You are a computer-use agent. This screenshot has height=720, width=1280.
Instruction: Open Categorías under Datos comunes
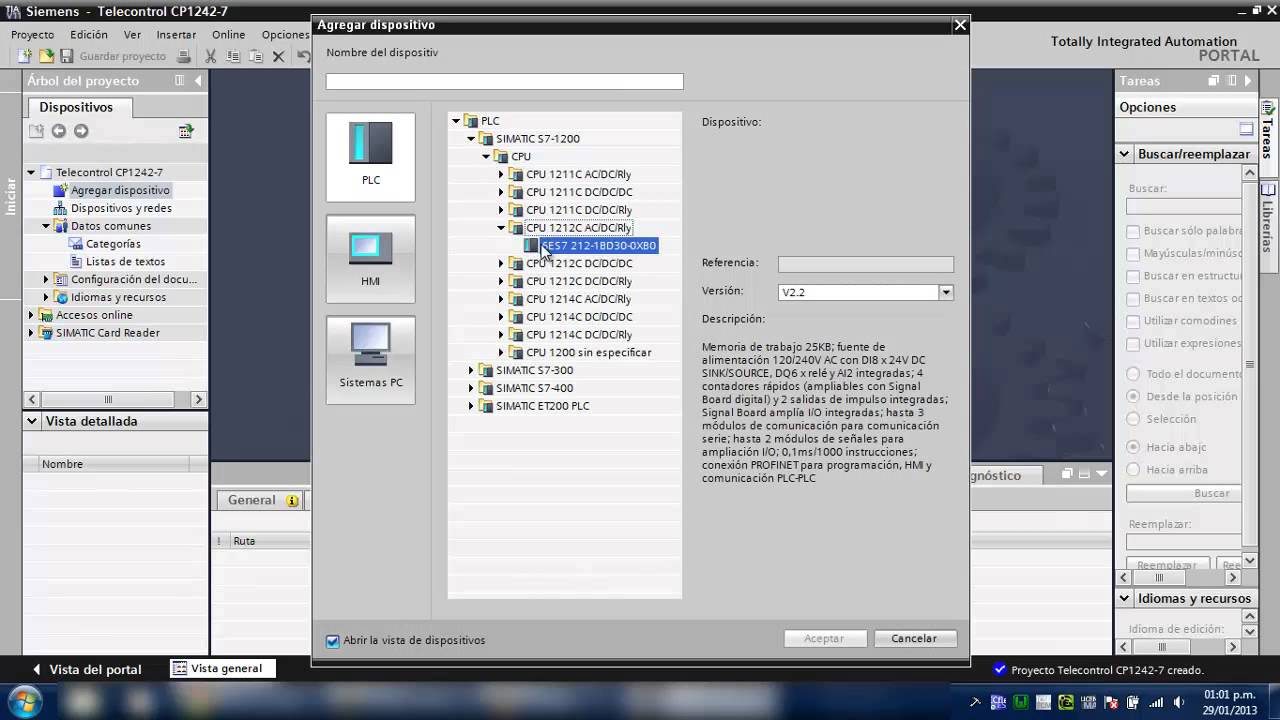(113, 244)
